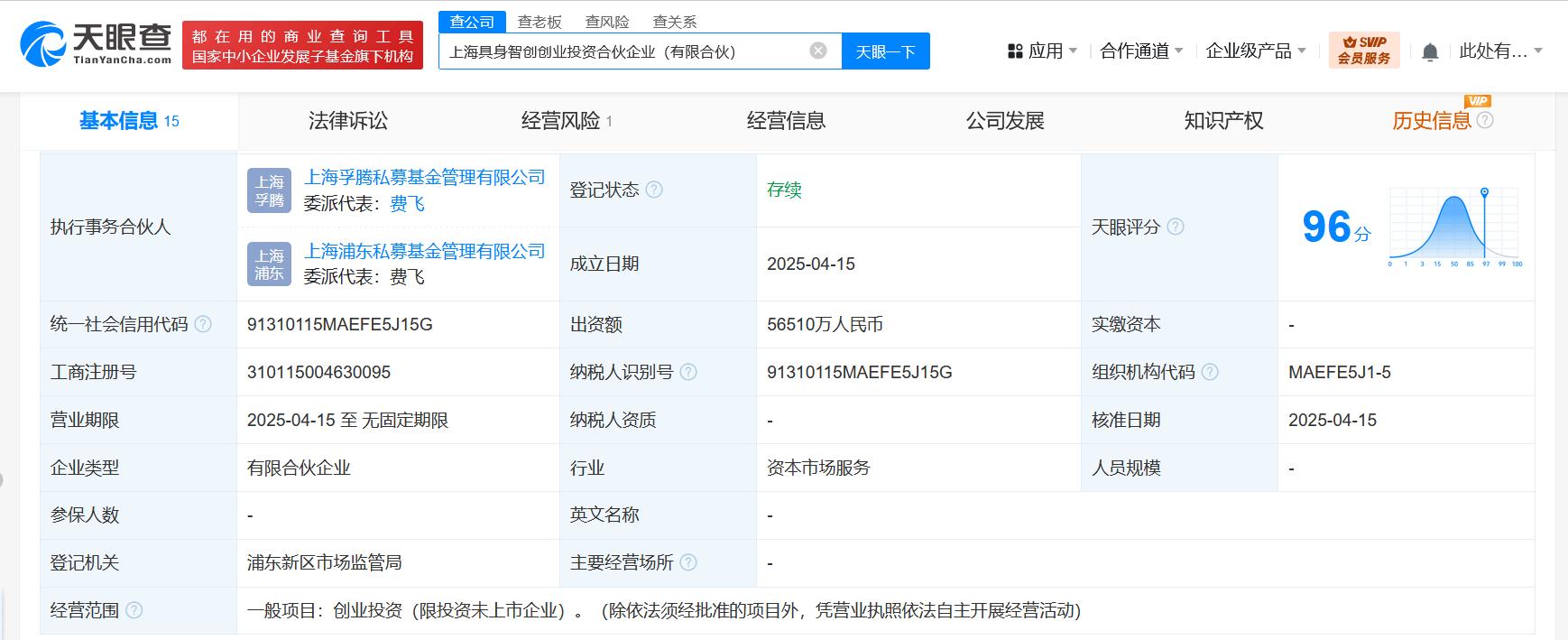The image size is (1568, 640).
Task: Open the 上海浦东私募基金管理有限公司 link
Action: 425,251
